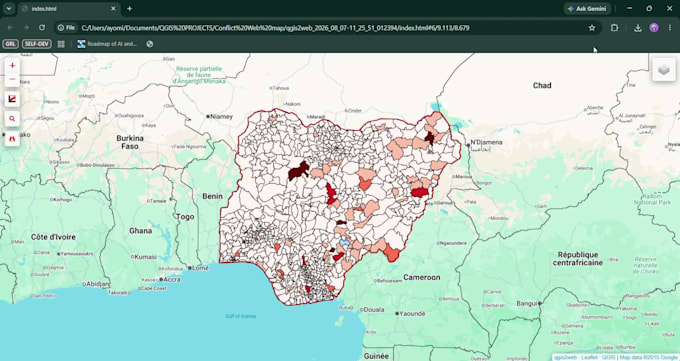Click the Togo country label
This screenshot has width=680, height=361.
pos(185,217)
